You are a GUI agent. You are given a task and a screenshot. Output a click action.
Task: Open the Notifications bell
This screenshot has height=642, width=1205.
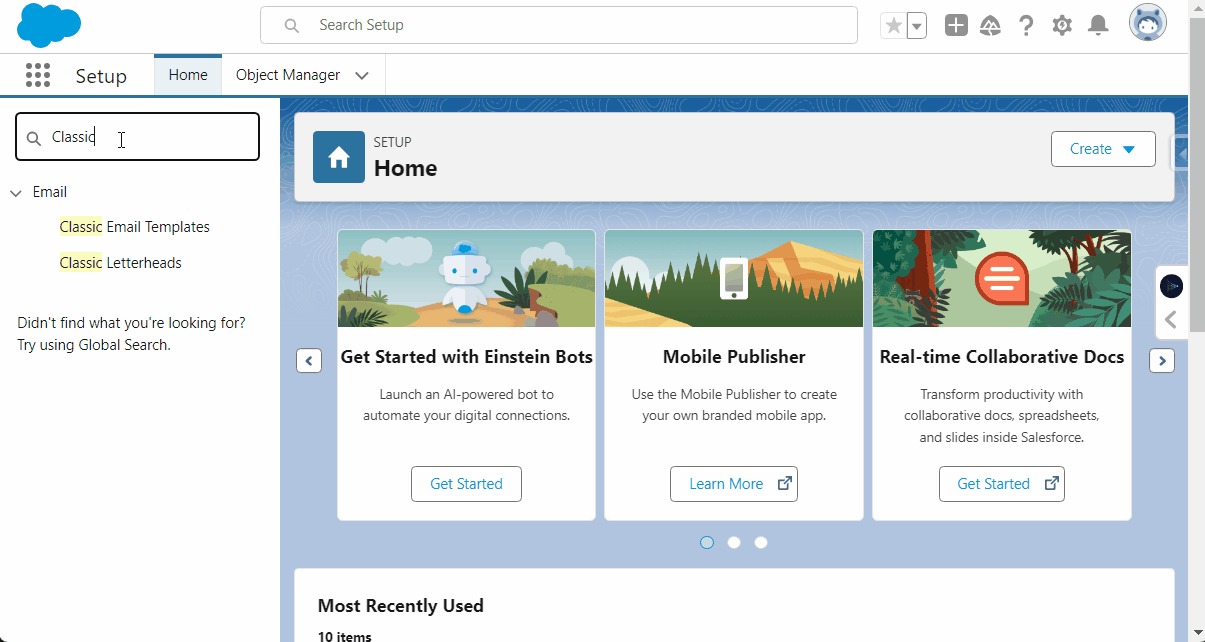(1098, 26)
